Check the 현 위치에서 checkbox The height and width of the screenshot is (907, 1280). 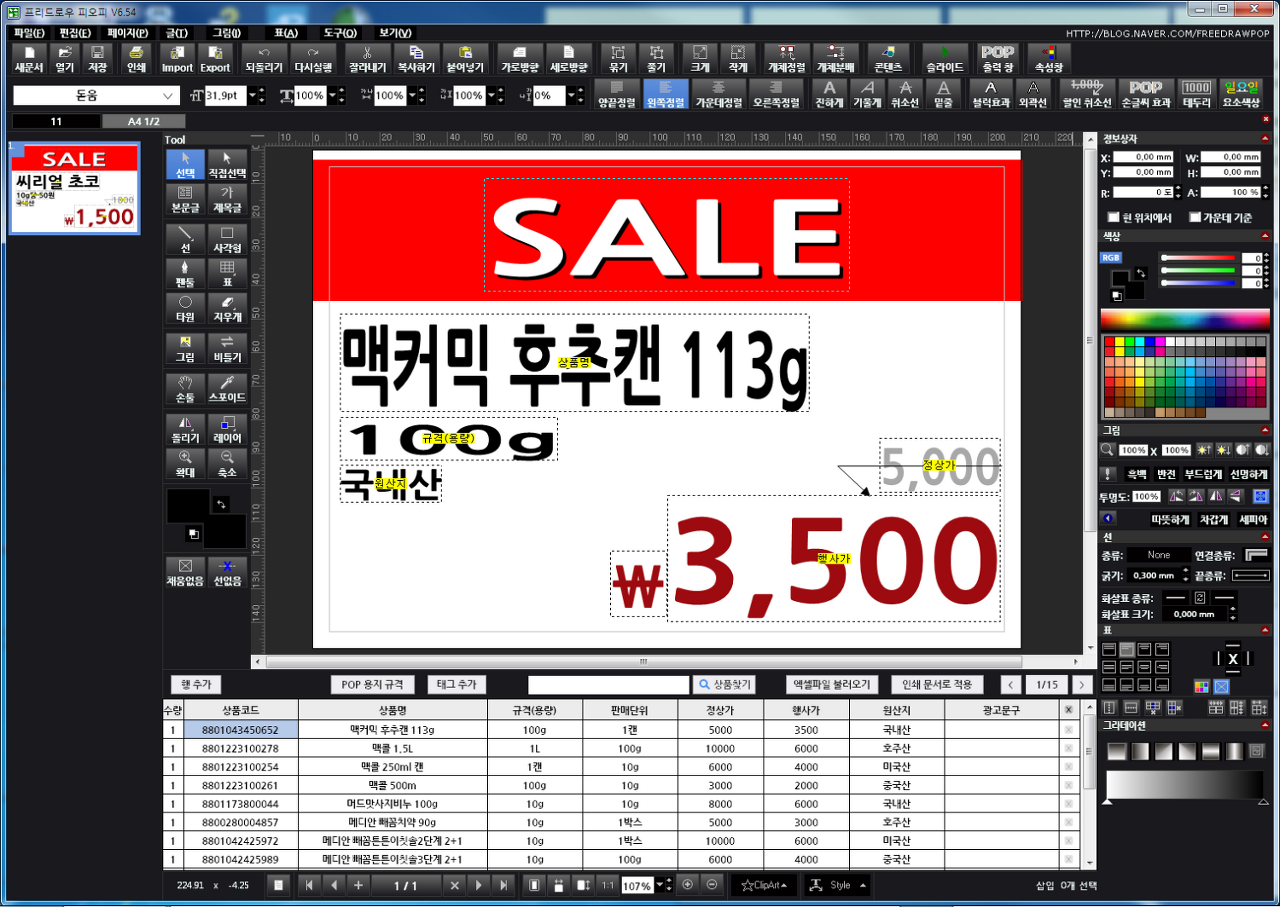tap(1114, 217)
